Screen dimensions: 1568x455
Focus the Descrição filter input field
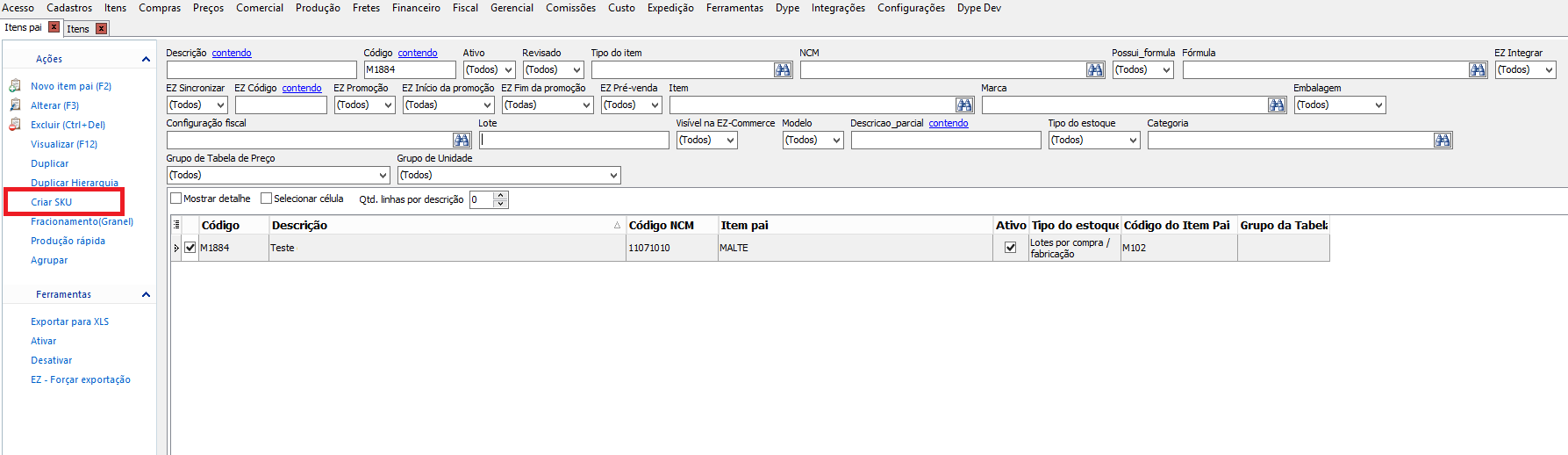coord(261,69)
